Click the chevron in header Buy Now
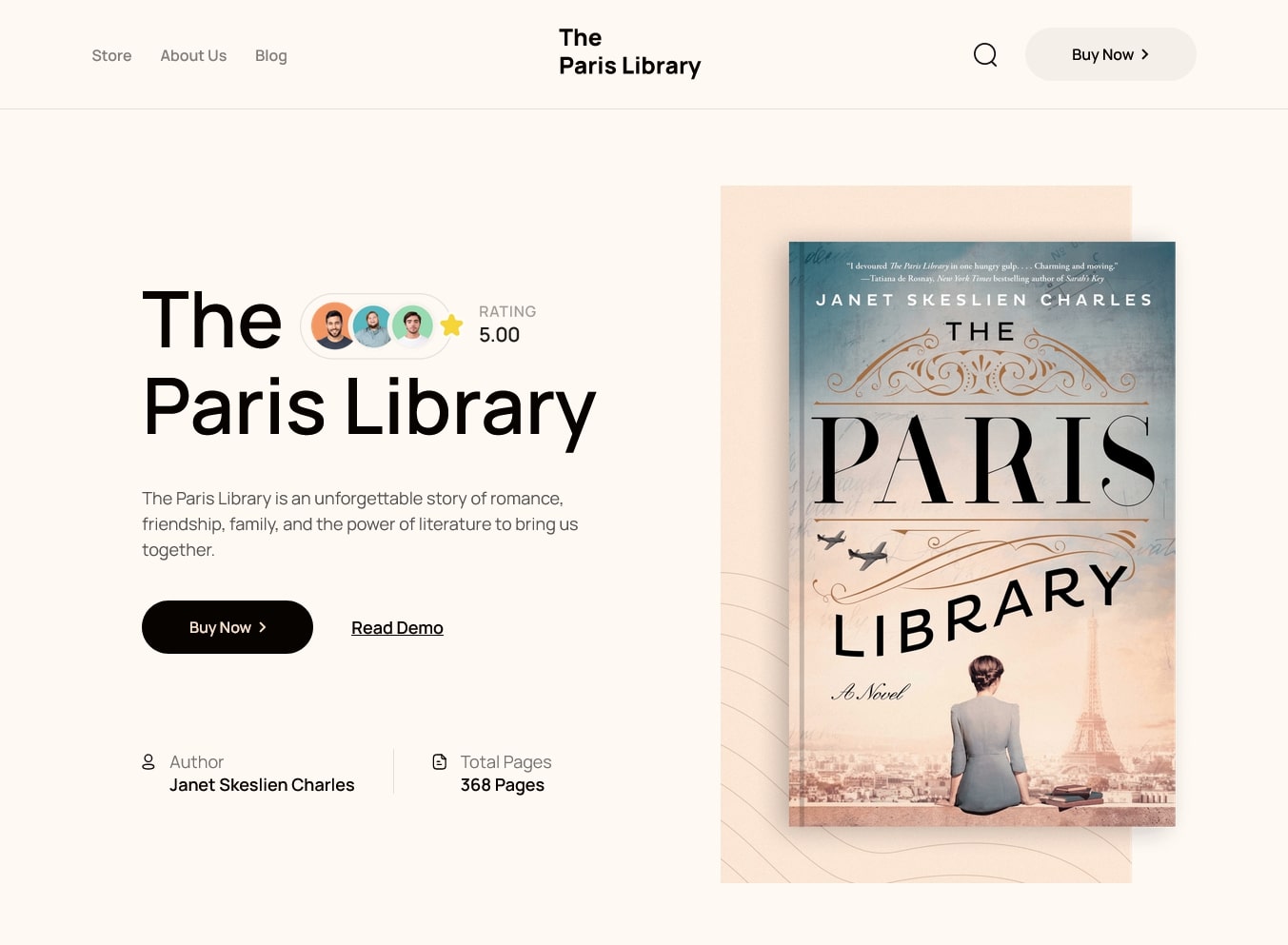Image resolution: width=1288 pixels, height=945 pixels. tap(1145, 54)
